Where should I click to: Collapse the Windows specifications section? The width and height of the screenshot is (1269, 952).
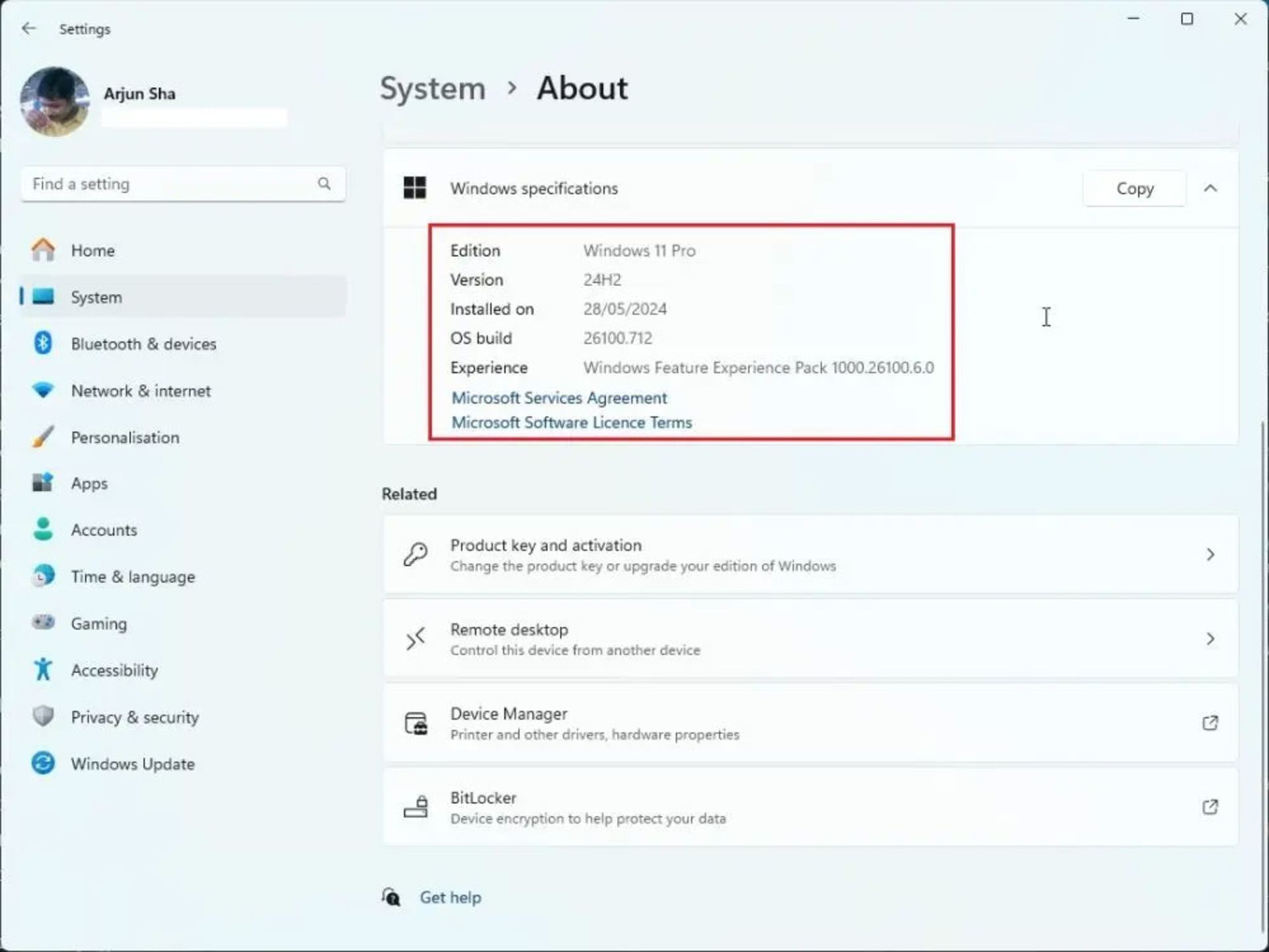[1210, 189]
